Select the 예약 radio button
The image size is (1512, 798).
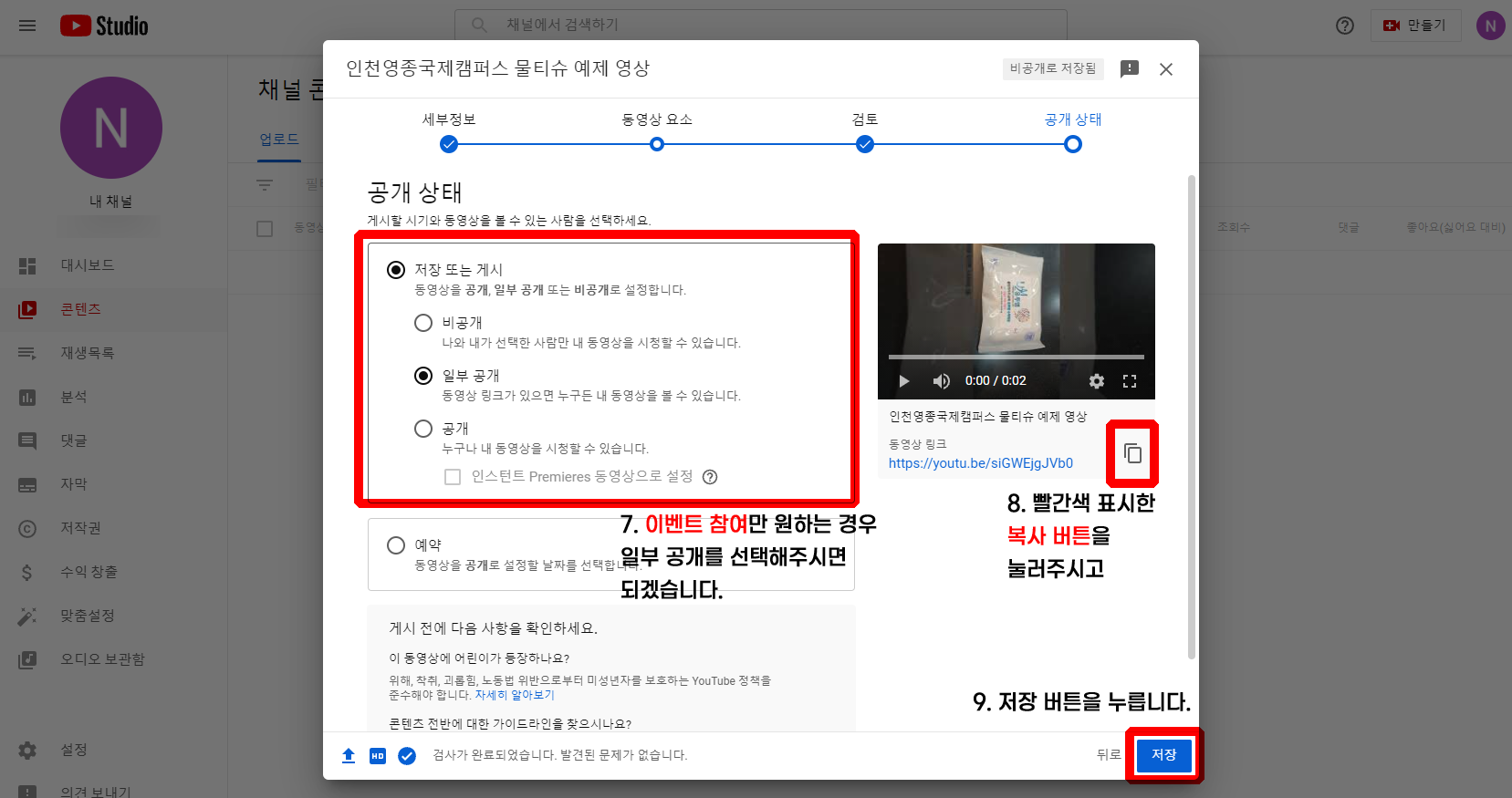click(x=396, y=545)
